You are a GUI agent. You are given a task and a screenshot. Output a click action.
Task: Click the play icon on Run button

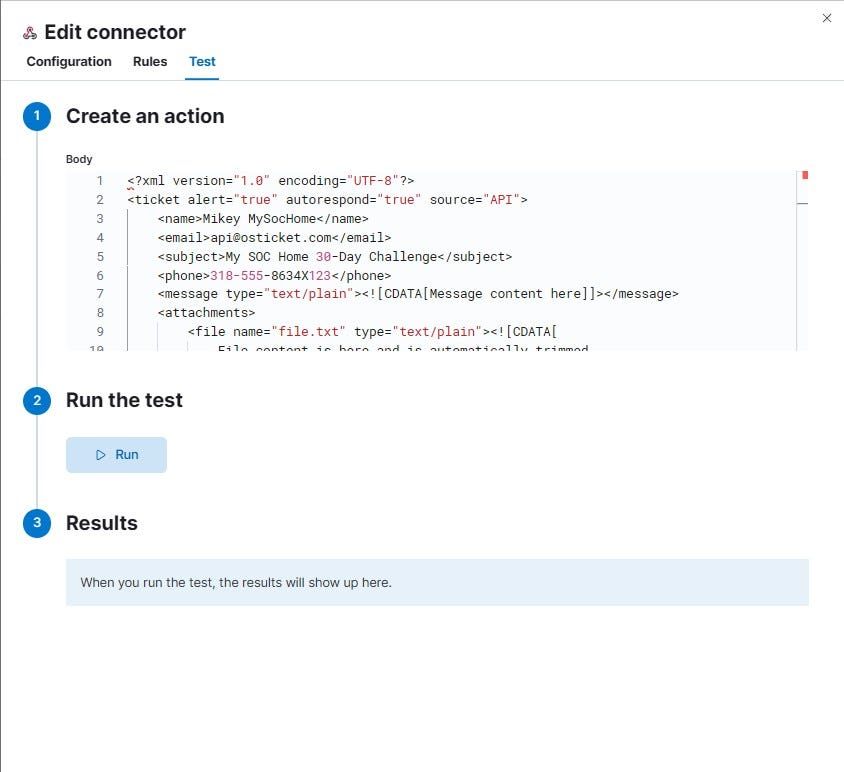101,455
